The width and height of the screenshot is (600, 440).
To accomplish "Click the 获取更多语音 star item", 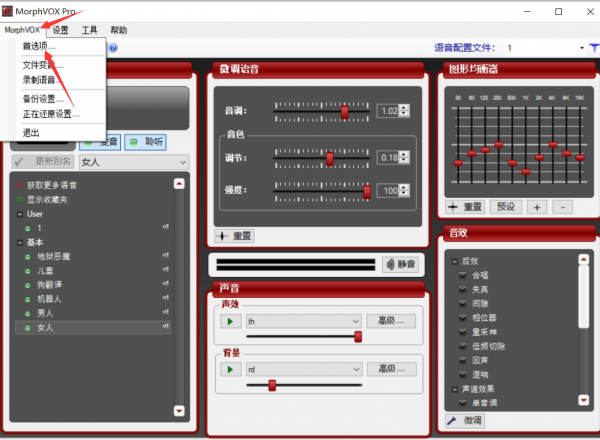I will coord(47,185).
